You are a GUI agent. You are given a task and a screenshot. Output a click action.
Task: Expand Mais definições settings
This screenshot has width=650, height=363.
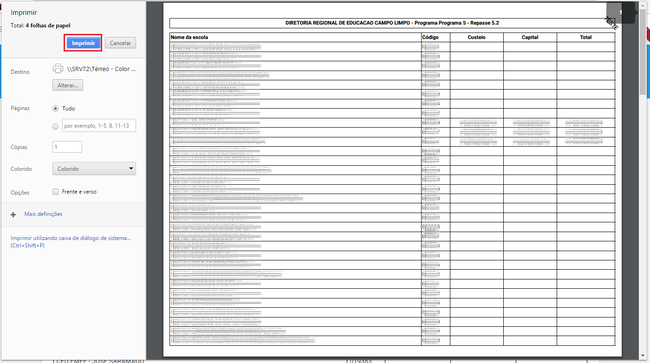(x=43, y=214)
